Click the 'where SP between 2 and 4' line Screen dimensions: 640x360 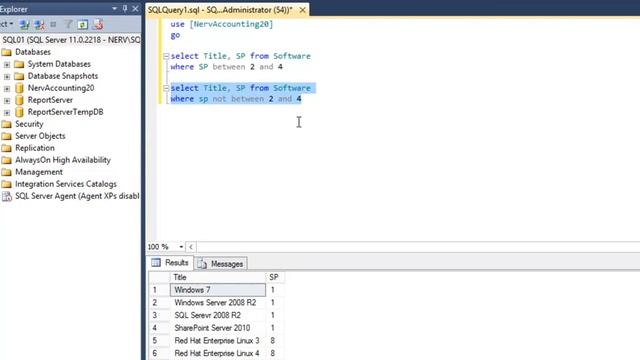click(x=227, y=67)
